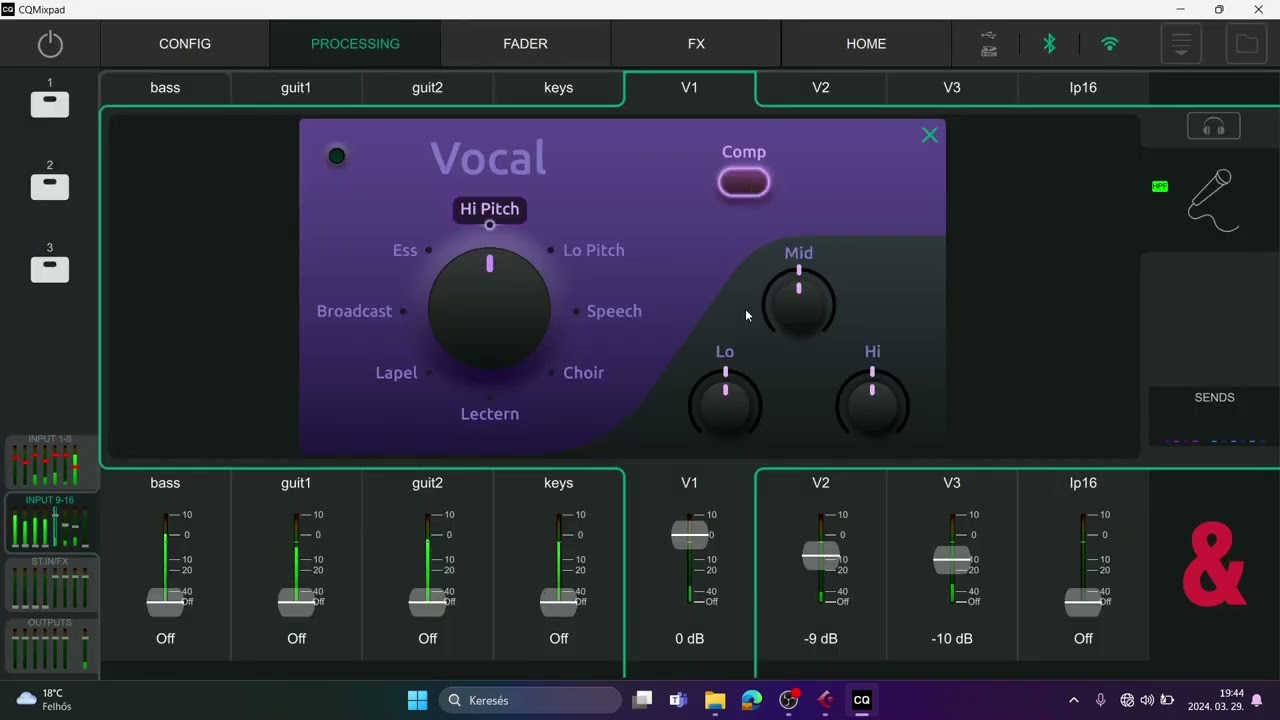Screen dimensions: 1280x720
Task: Open File Explorer from the taskbar
Action: pyautogui.click(x=715, y=700)
